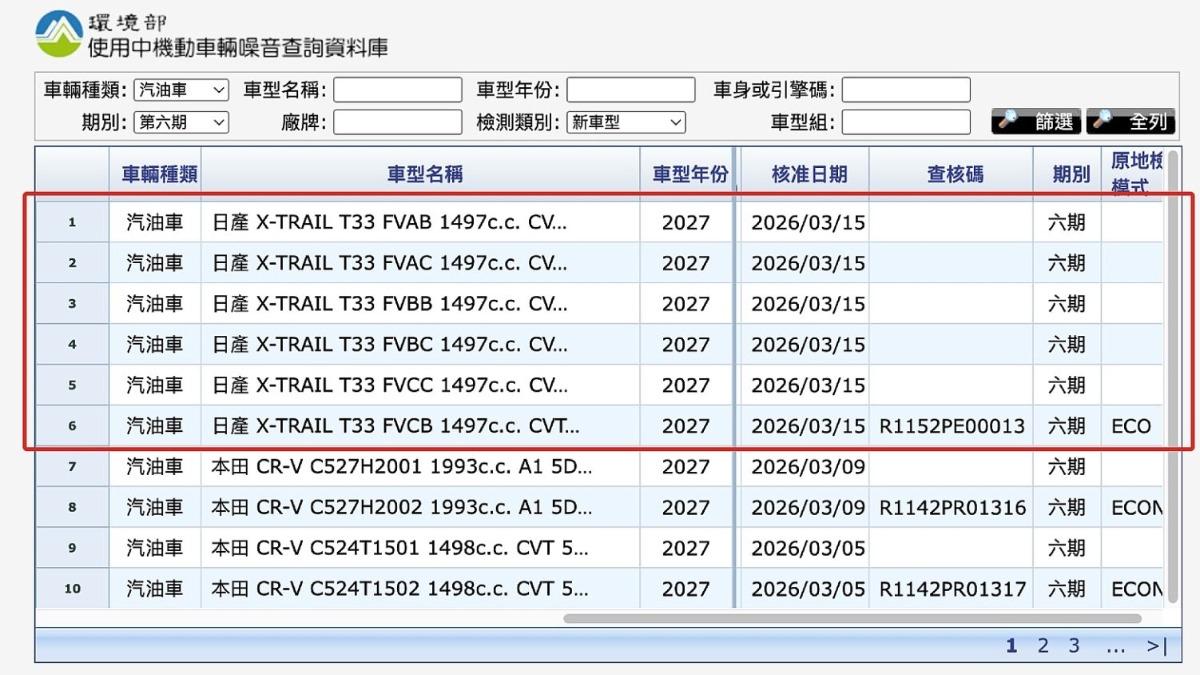
Task: Click the 使用中機動車輛噪音查詢資料庫 title
Action: coord(238,46)
